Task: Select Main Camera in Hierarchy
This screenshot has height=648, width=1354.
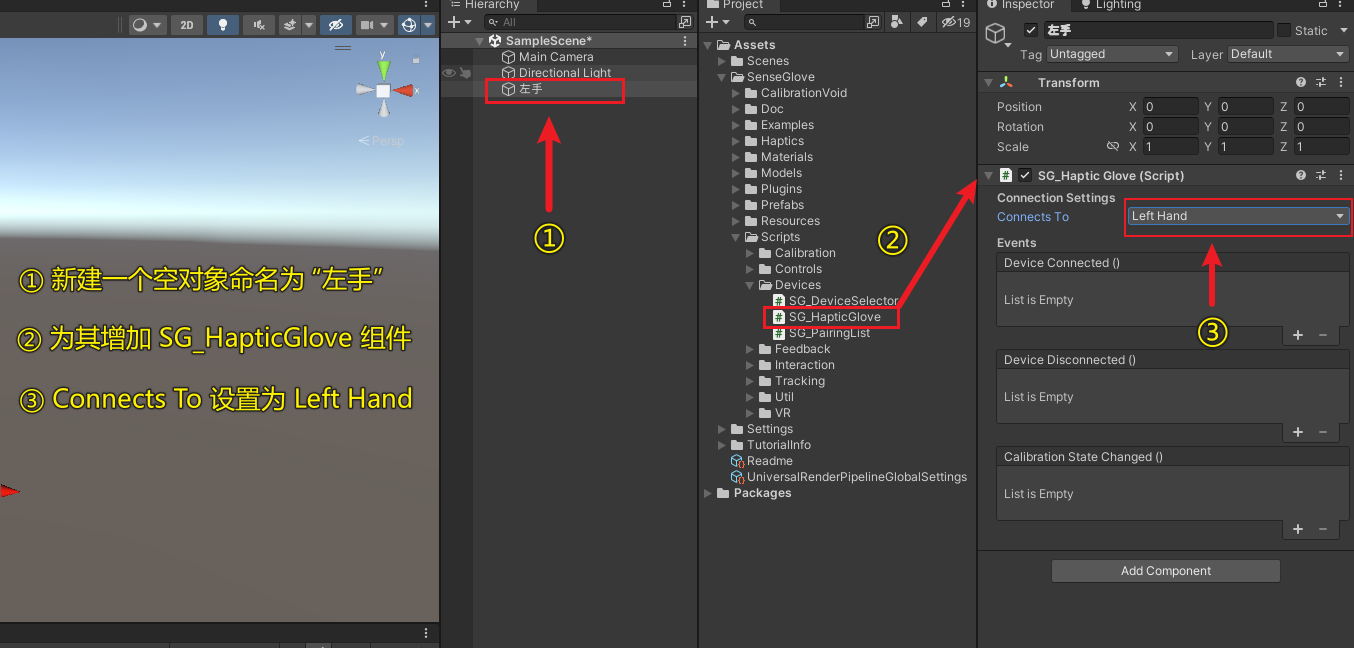Action: (x=556, y=57)
